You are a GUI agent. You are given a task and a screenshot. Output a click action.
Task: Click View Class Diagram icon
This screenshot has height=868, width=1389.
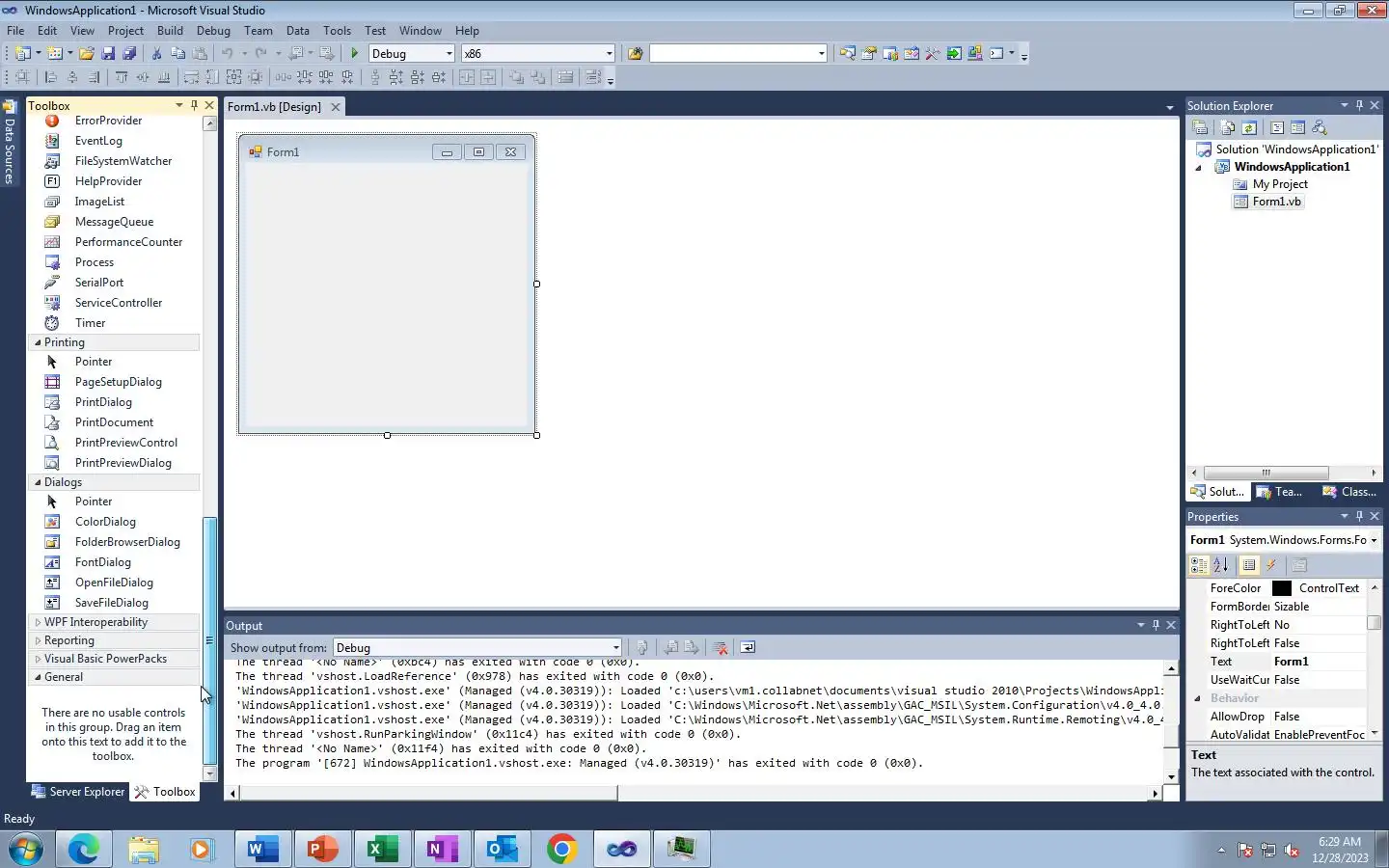coord(1320,127)
